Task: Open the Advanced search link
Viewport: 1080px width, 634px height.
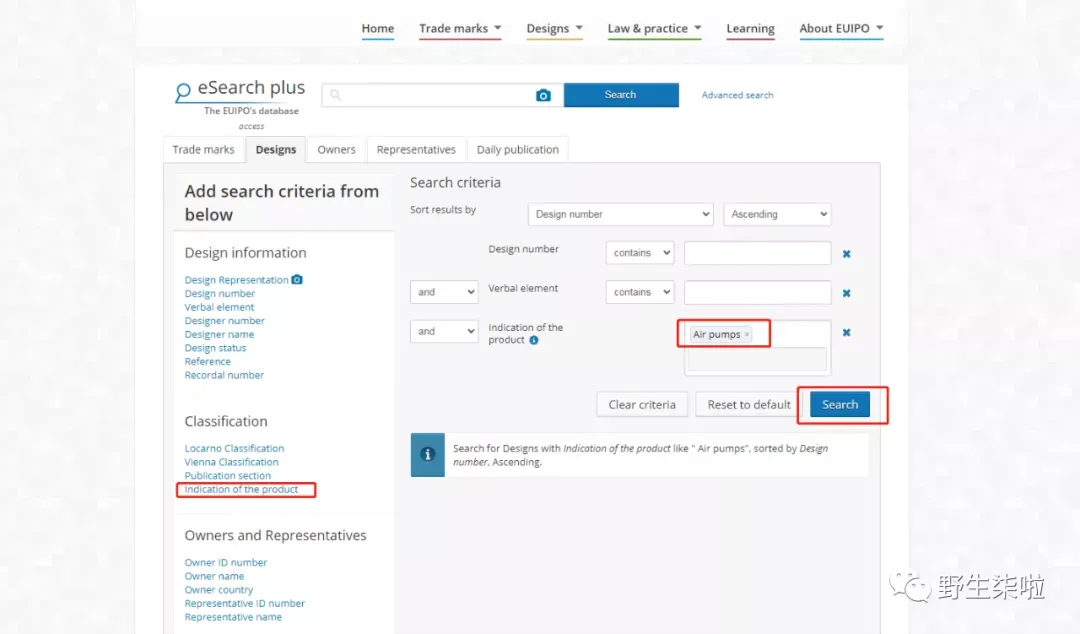Action: point(737,95)
